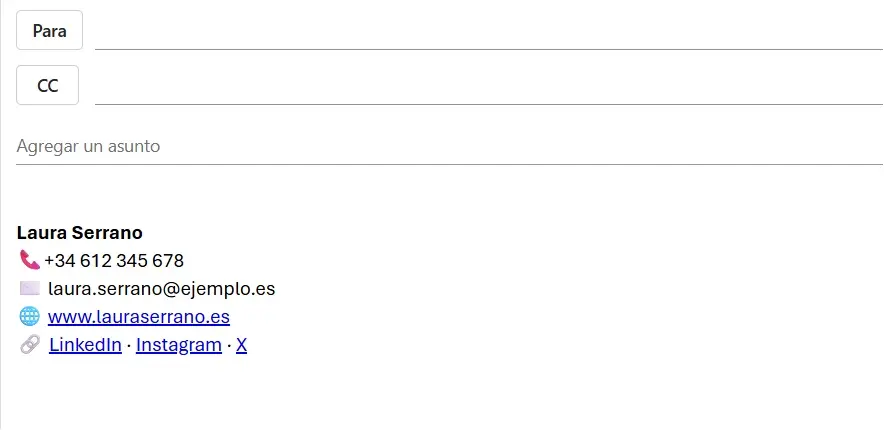Image resolution: width=884 pixels, height=430 pixels.
Task: Click the dot separator between Instagram and X
Action: [x=229, y=345]
